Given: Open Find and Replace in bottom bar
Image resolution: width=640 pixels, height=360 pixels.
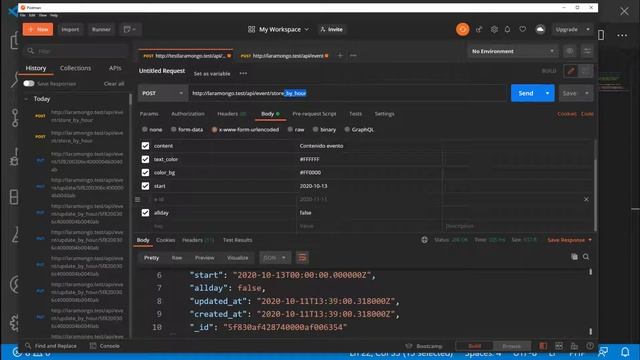Looking at the screenshot, I should click(x=51, y=346).
